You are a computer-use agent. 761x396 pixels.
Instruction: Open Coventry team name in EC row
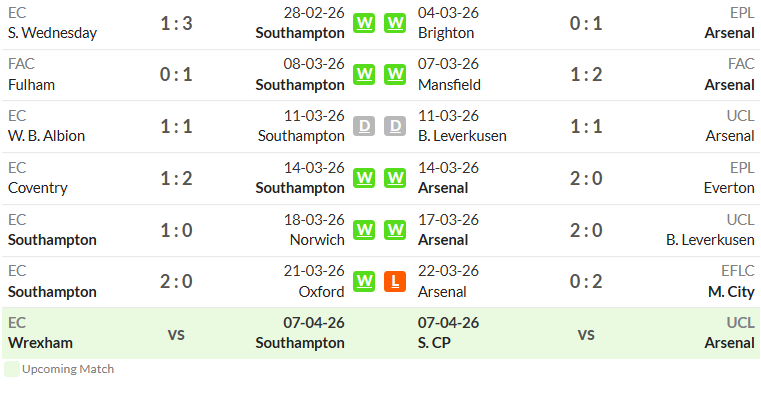(x=38, y=188)
